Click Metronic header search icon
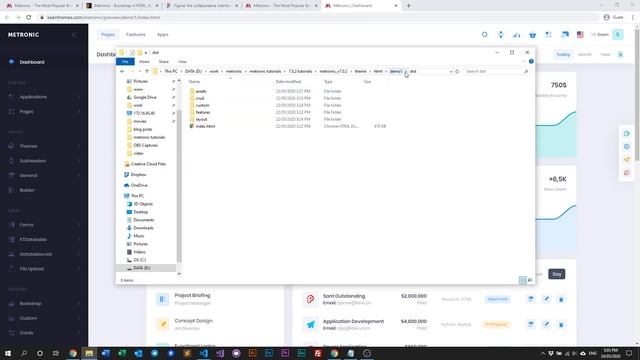 point(484,35)
